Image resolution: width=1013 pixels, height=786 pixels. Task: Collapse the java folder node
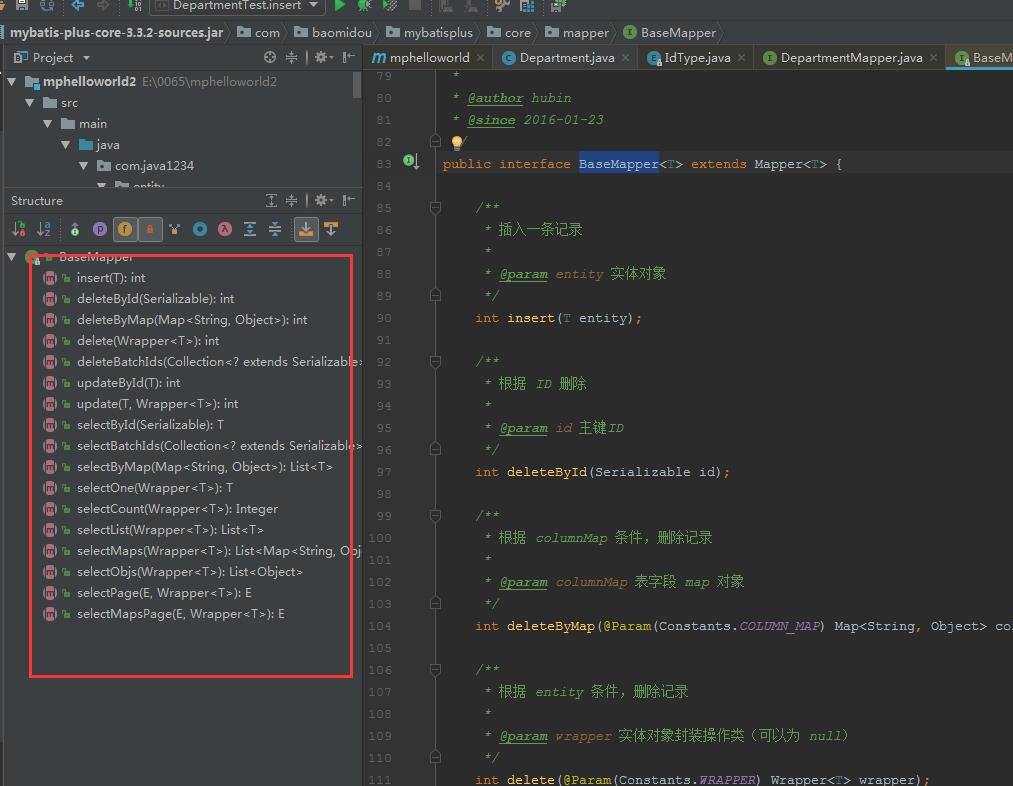click(66, 145)
